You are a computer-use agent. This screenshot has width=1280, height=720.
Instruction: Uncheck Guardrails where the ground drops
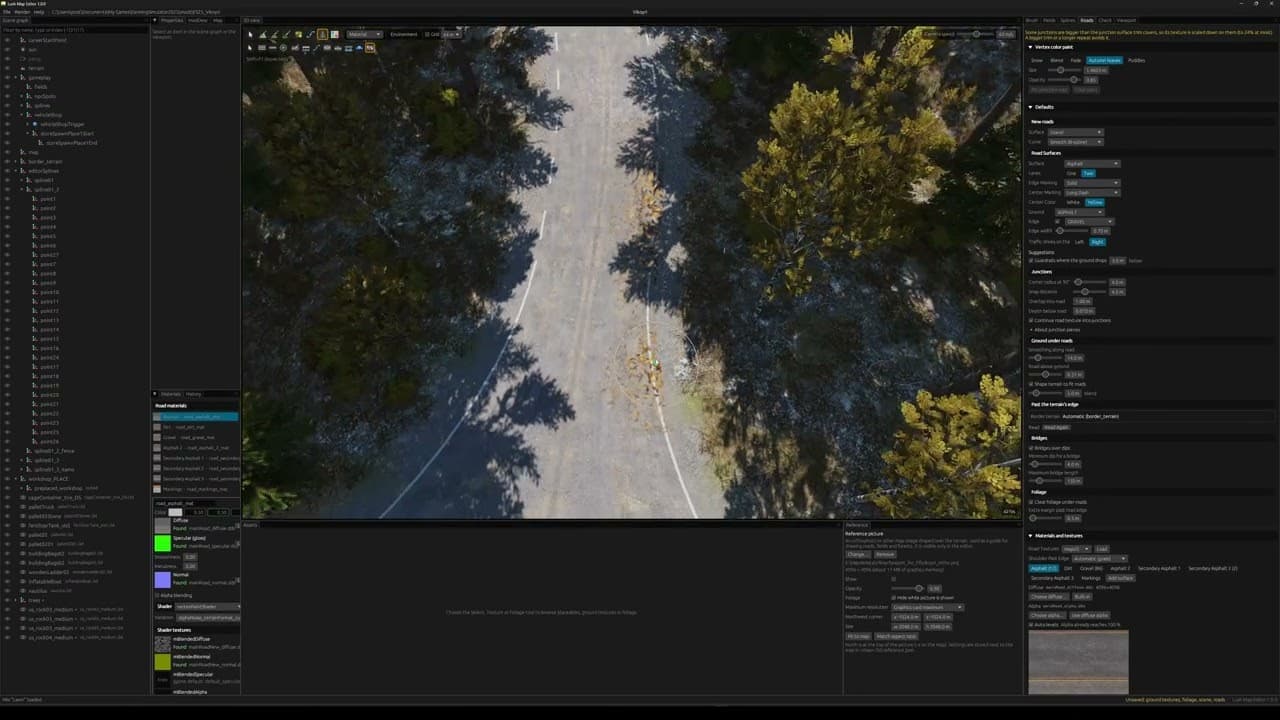tap(1032, 260)
